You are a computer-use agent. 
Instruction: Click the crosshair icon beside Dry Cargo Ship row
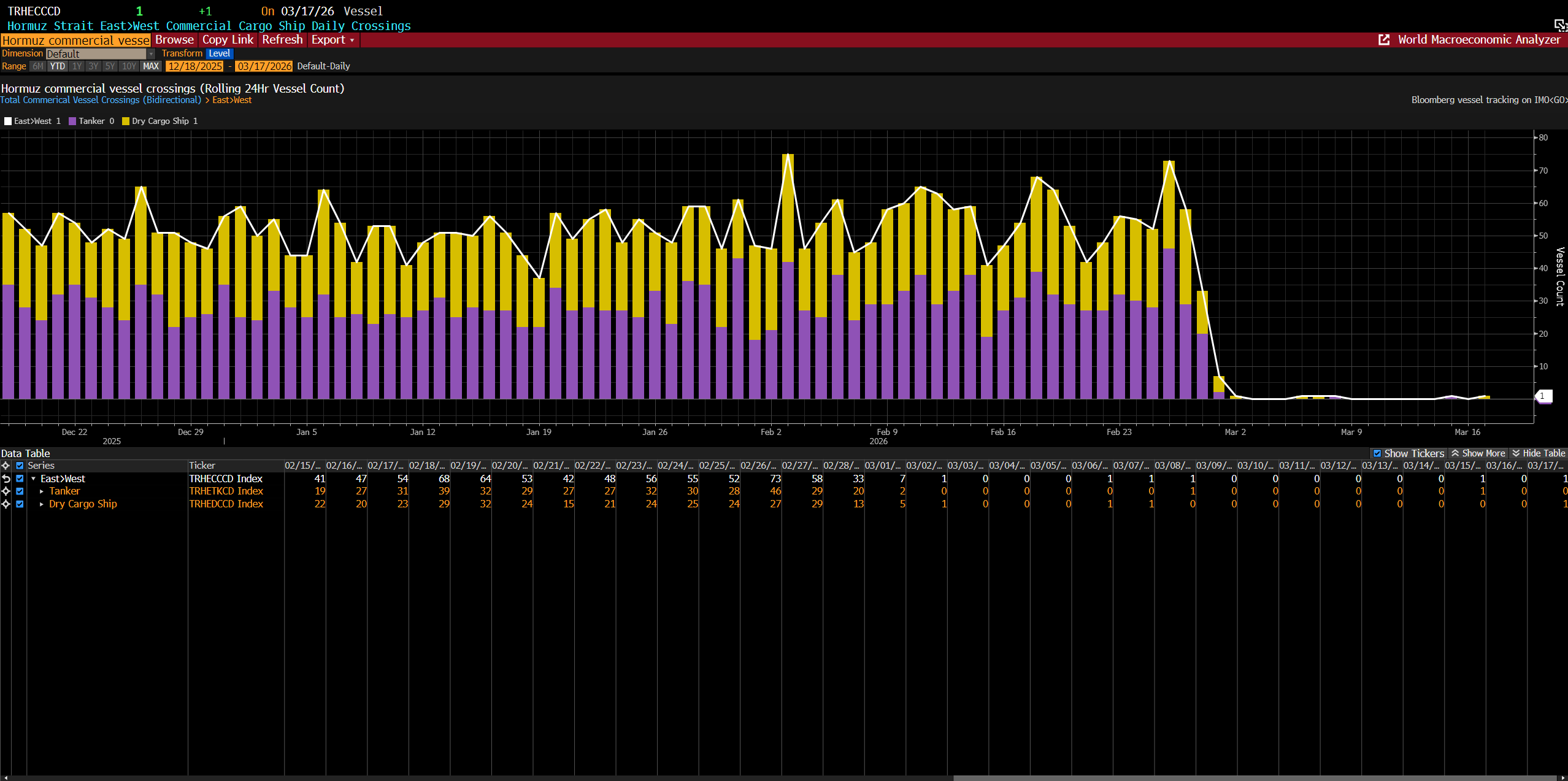pyautogui.click(x=6, y=504)
